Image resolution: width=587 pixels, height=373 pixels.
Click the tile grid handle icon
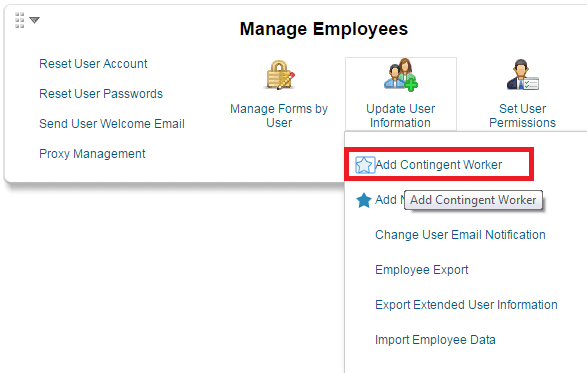tap(19, 20)
